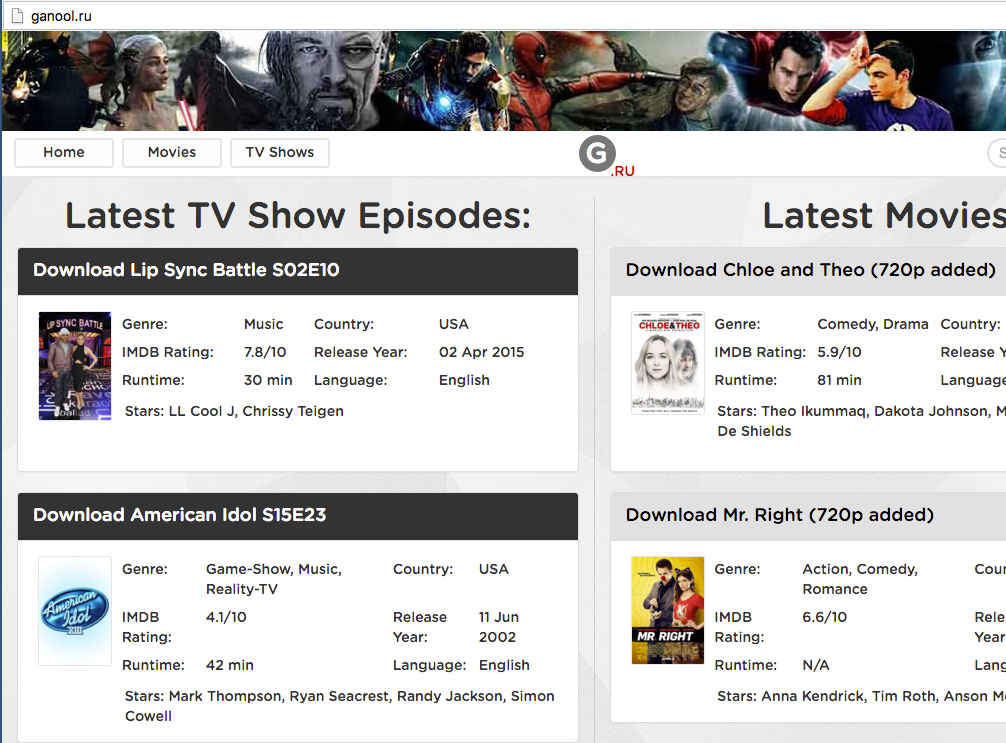The image size is (1006, 743).
Task: Click the site header banner image
Action: click(x=504, y=81)
